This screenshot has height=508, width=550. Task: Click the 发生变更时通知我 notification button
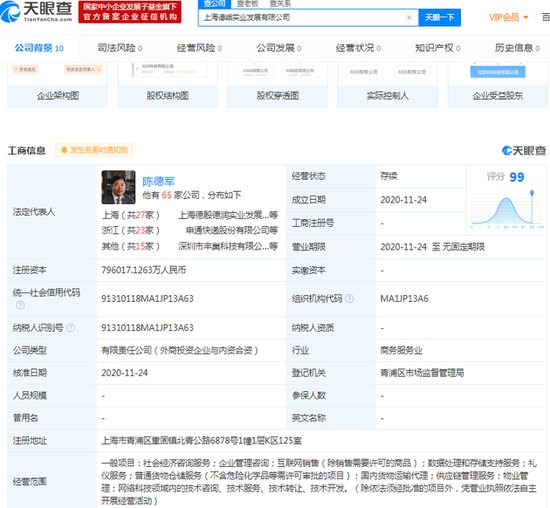(x=94, y=150)
